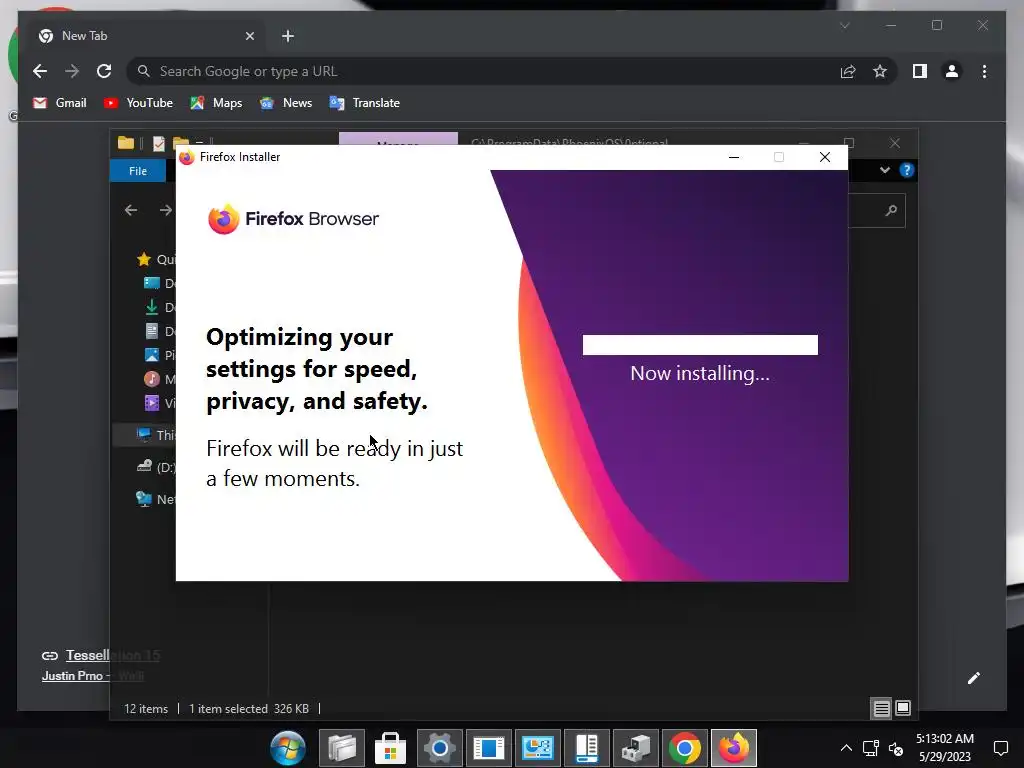
Task: Open the News bookmark
Action: click(x=285, y=103)
